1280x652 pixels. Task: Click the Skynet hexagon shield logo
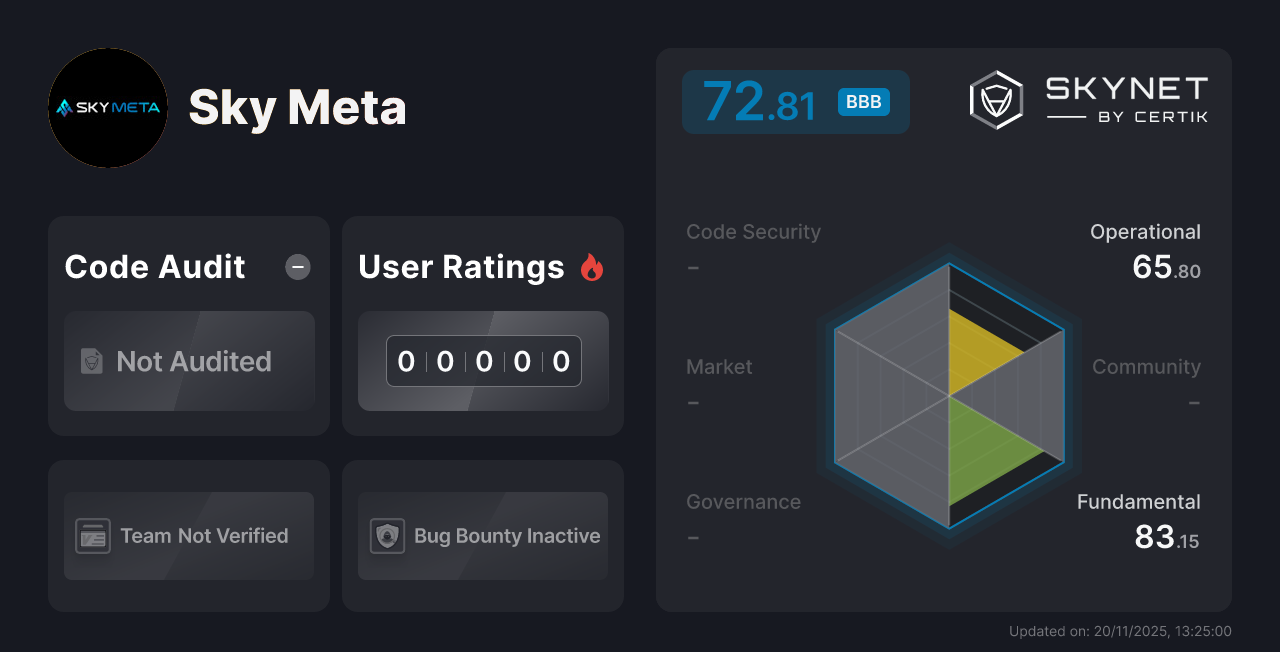995,98
